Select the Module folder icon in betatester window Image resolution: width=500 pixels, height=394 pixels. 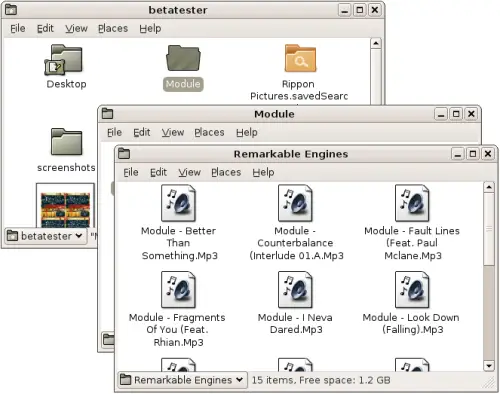(x=183, y=58)
